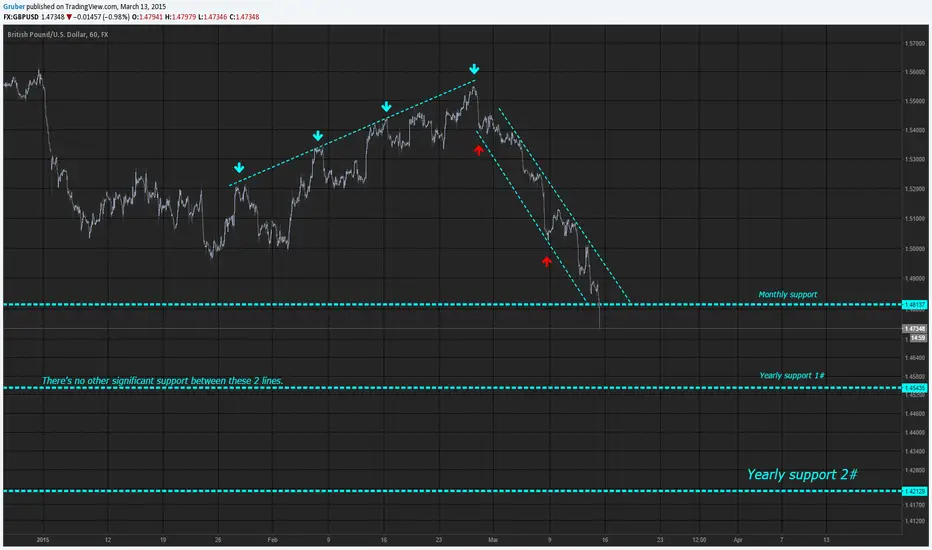Select the 'no other significant support' annotation
The height and width of the screenshot is (550, 932).
coord(162,381)
